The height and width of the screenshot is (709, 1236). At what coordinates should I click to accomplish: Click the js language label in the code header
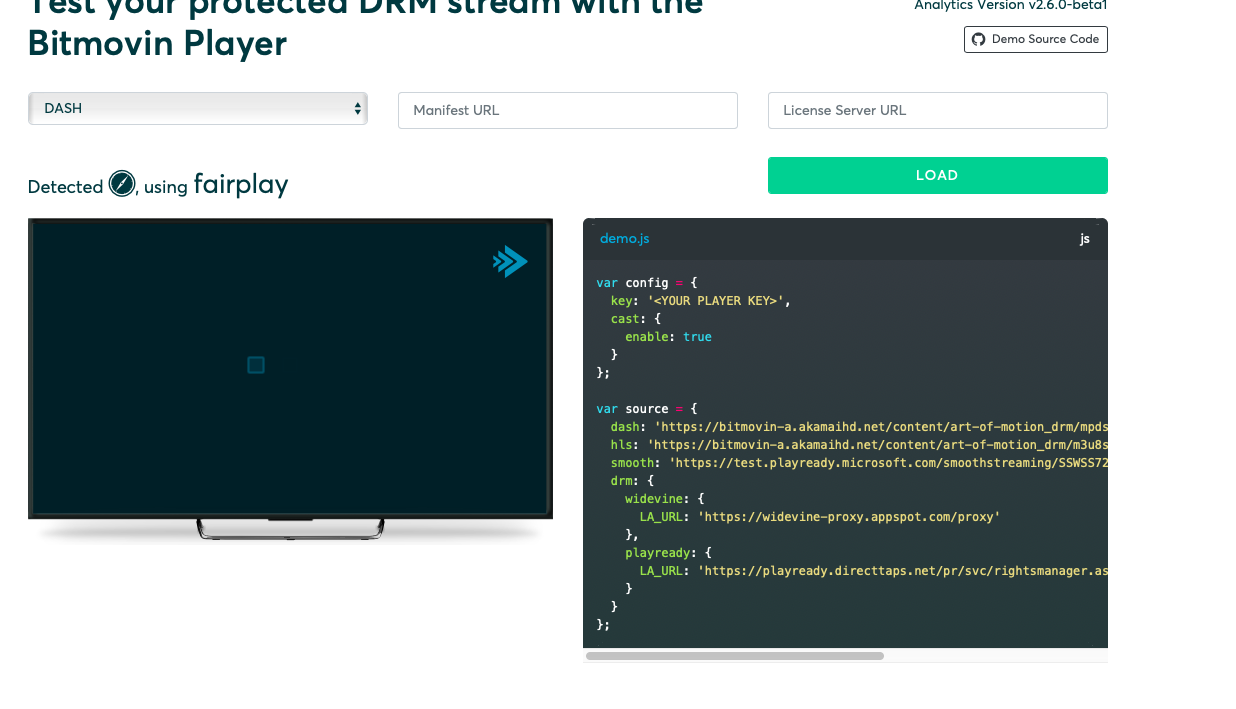click(1085, 239)
